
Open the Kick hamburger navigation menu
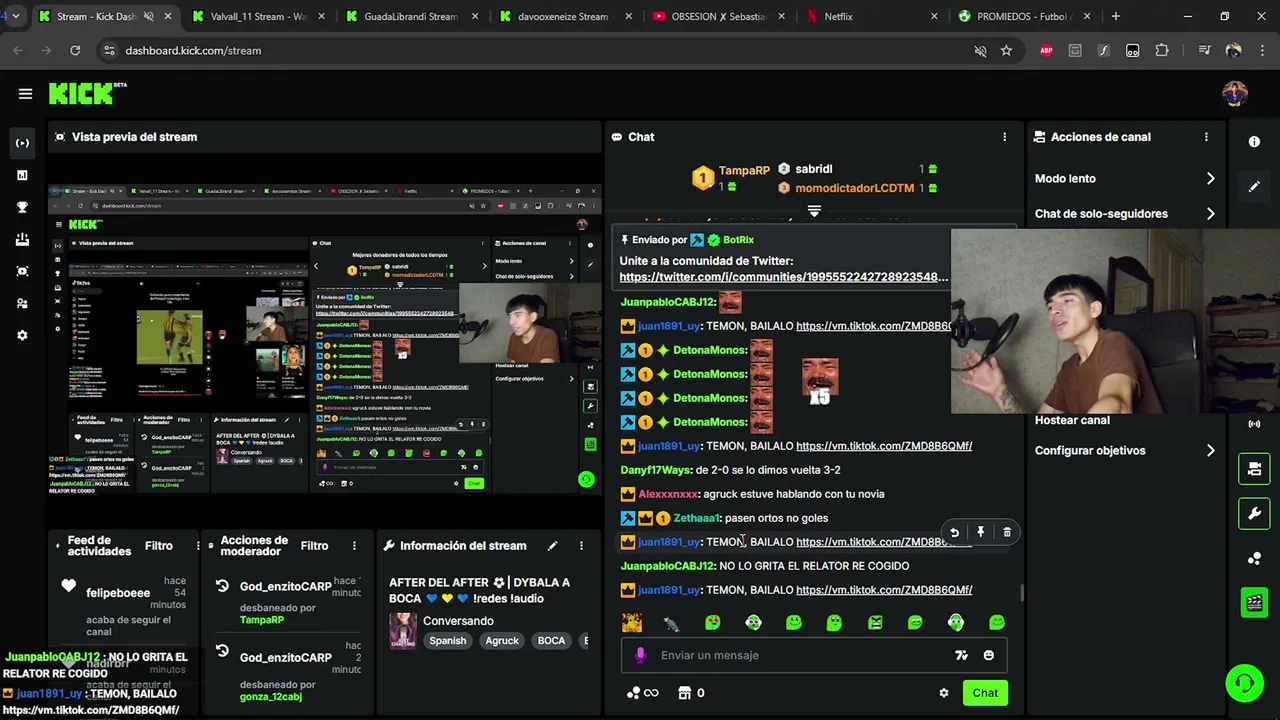[x=25, y=94]
